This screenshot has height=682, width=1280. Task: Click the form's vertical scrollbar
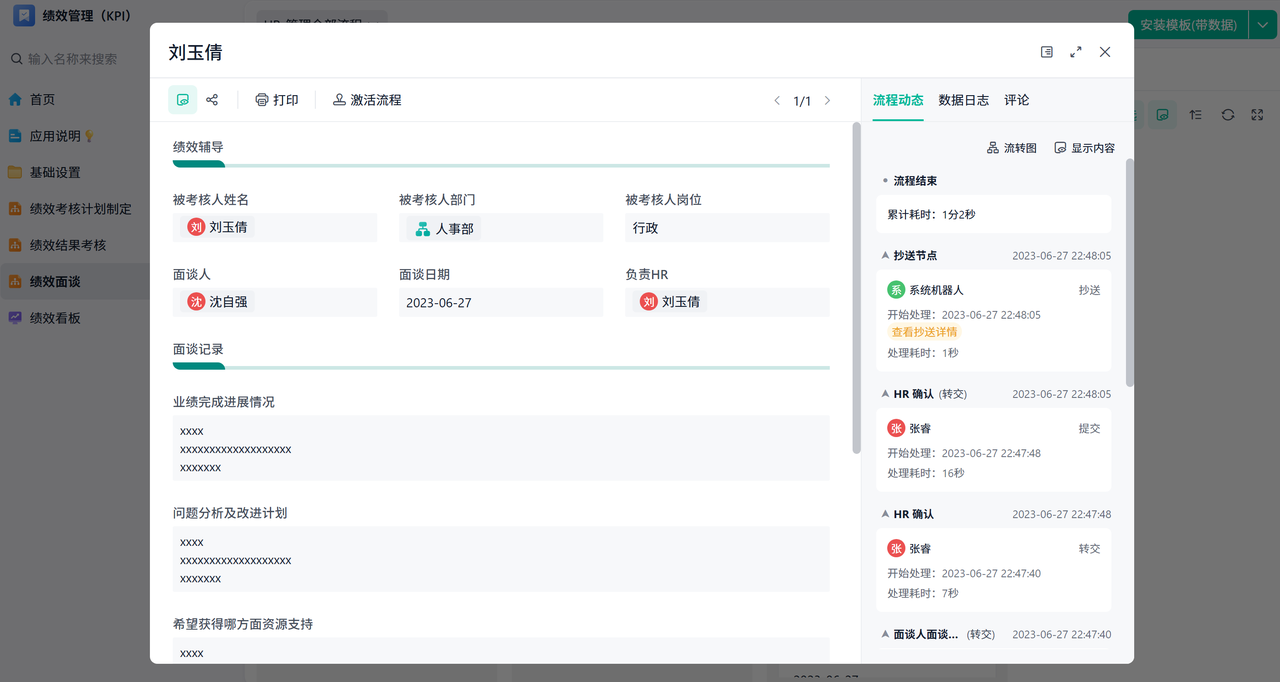(856, 287)
